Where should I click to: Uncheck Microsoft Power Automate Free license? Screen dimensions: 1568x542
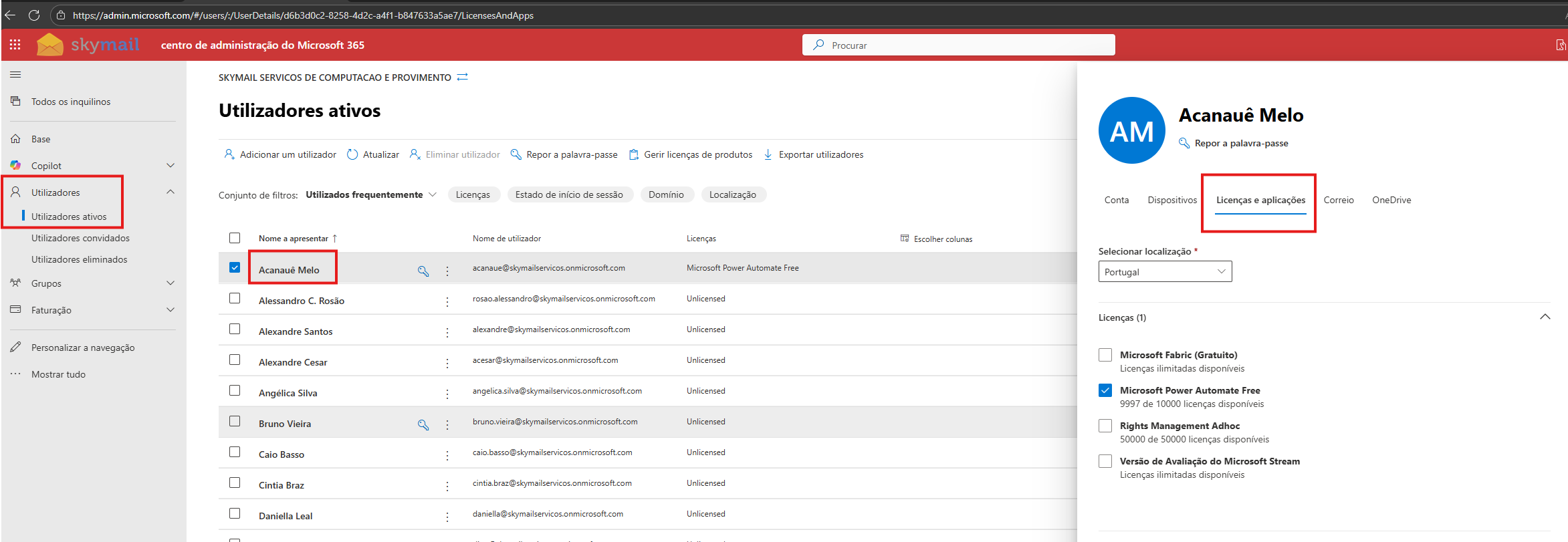1105,390
